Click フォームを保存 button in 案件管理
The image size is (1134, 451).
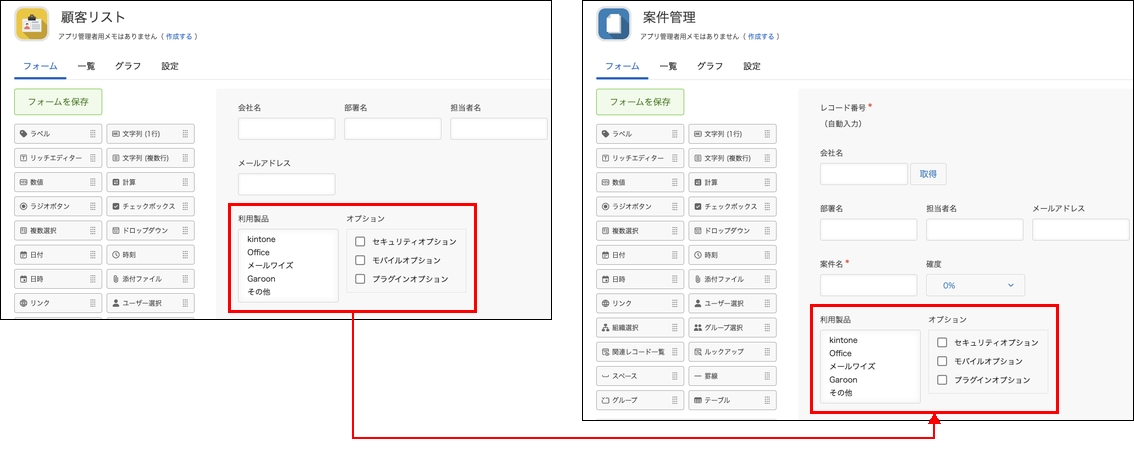pyautogui.click(x=641, y=102)
